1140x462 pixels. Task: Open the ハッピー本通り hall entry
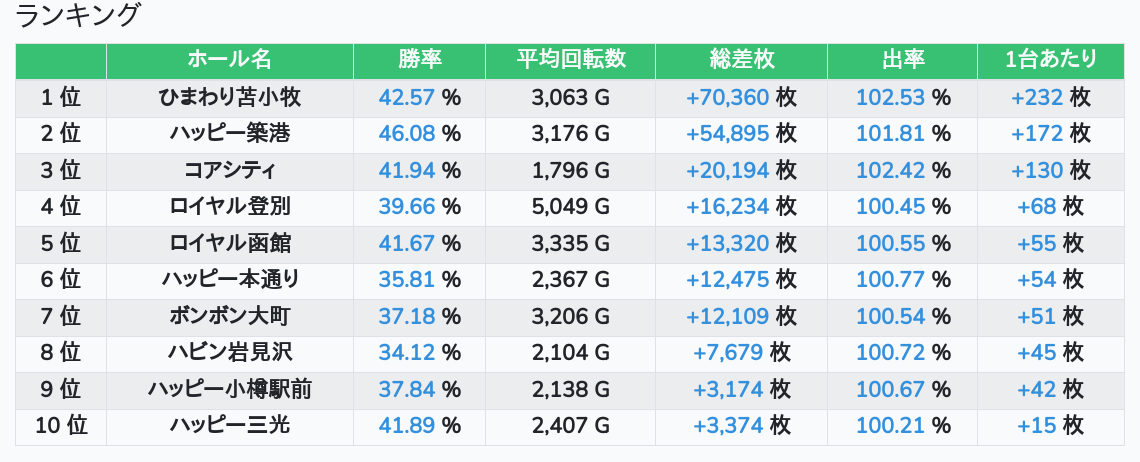coord(229,280)
